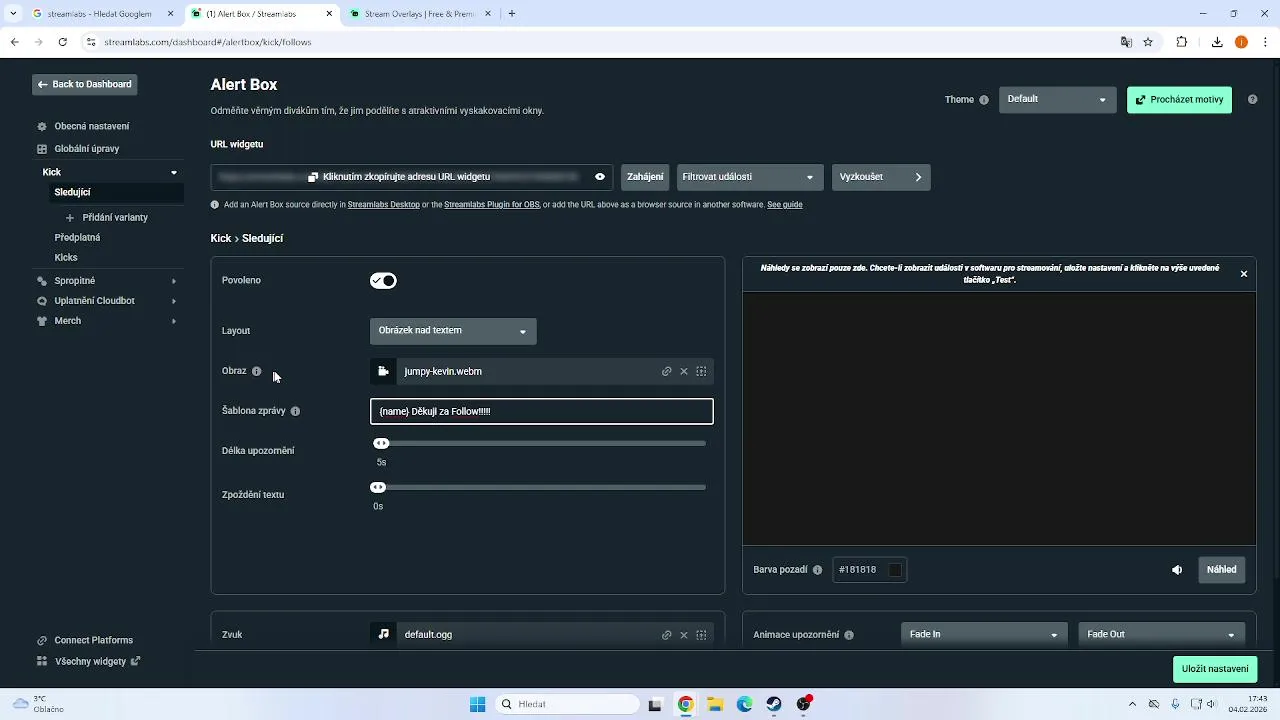This screenshot has width=1280, height=720.
Task: Open the Vyzkoušet test button
Action: [881, 177]
